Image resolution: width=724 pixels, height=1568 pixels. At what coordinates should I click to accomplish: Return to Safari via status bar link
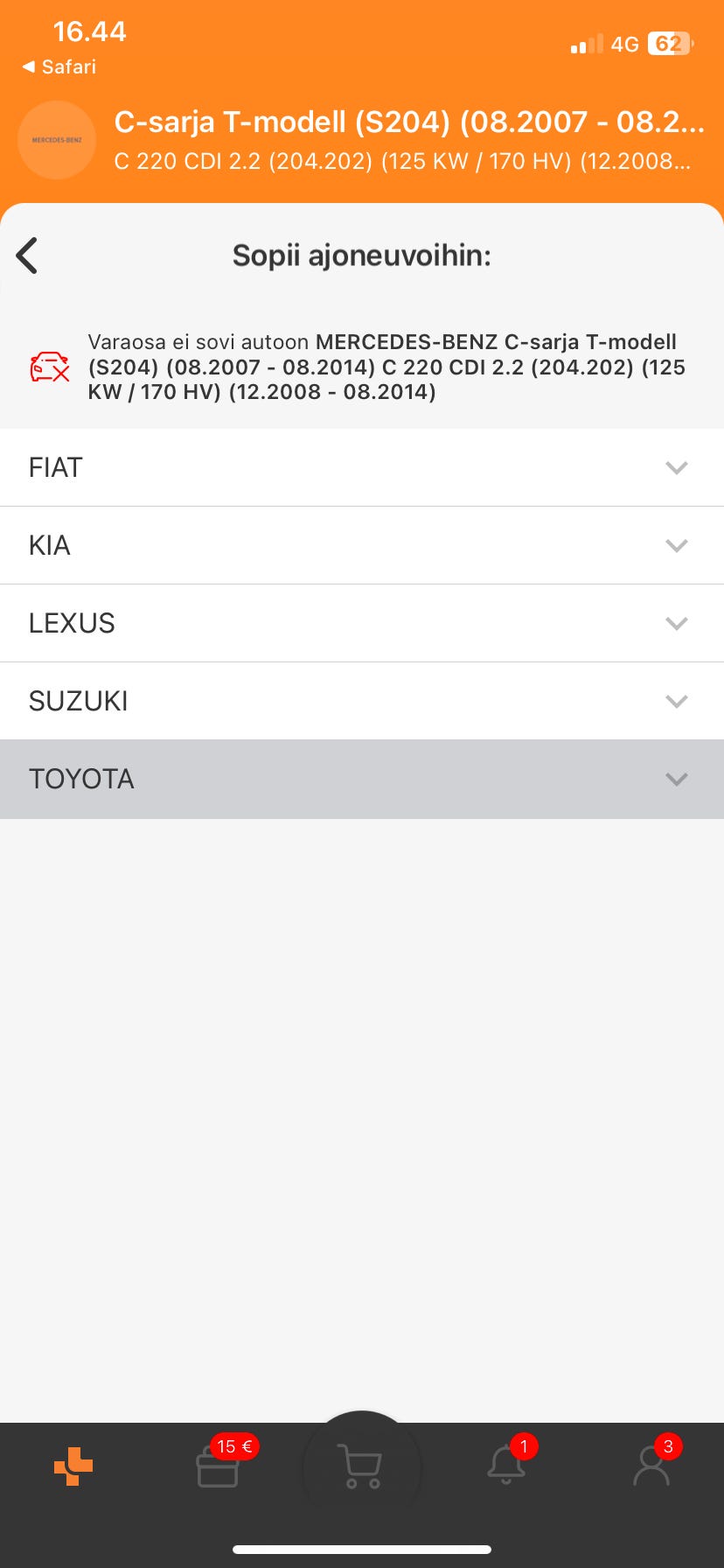(59, 66)
